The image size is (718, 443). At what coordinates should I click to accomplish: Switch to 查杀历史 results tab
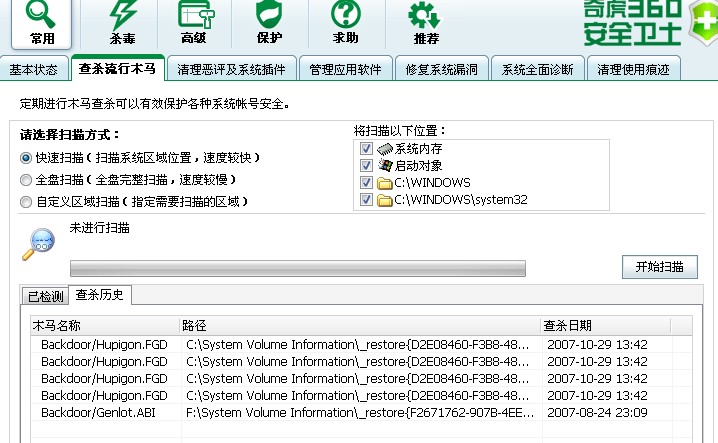point(99,295)
